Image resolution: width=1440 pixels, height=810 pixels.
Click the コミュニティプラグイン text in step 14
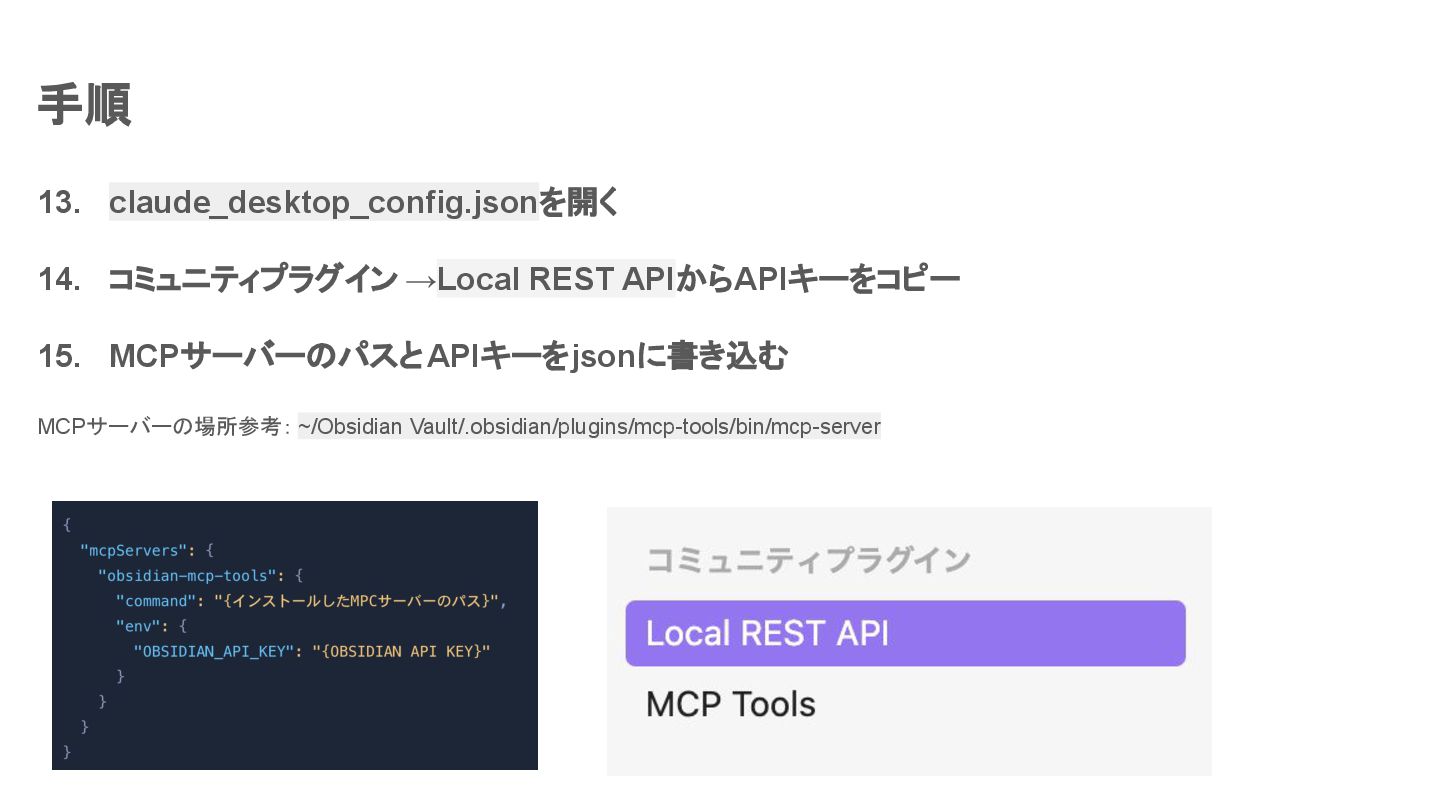click(x=252, y=279)
